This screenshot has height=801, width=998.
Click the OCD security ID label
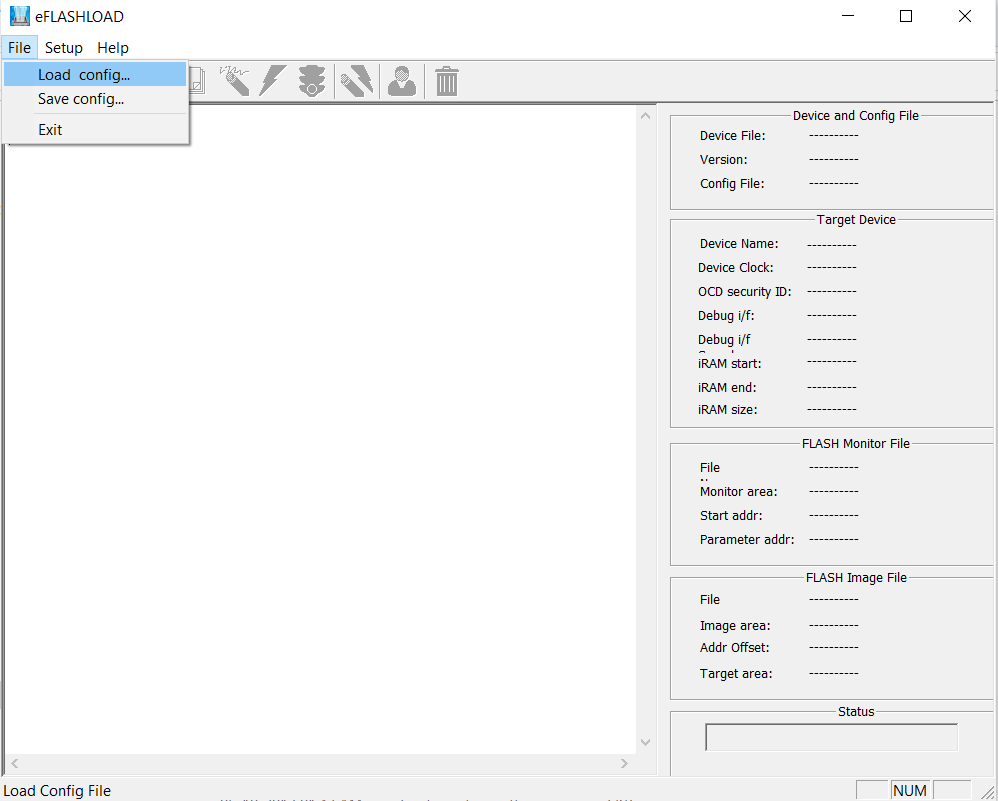coord(745,292)
